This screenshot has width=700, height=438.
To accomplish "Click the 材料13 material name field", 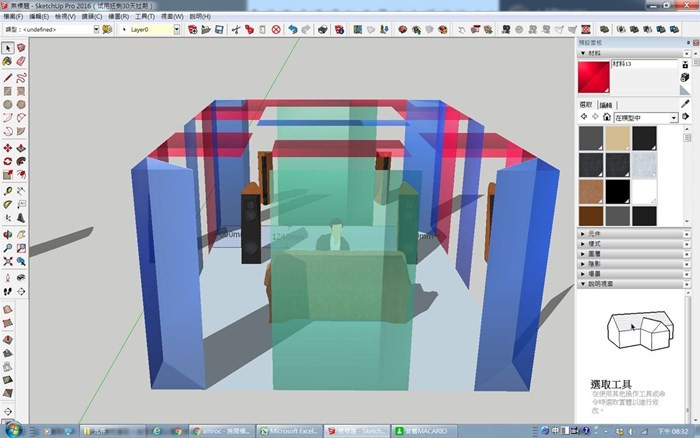I will (x=644, y=64).
